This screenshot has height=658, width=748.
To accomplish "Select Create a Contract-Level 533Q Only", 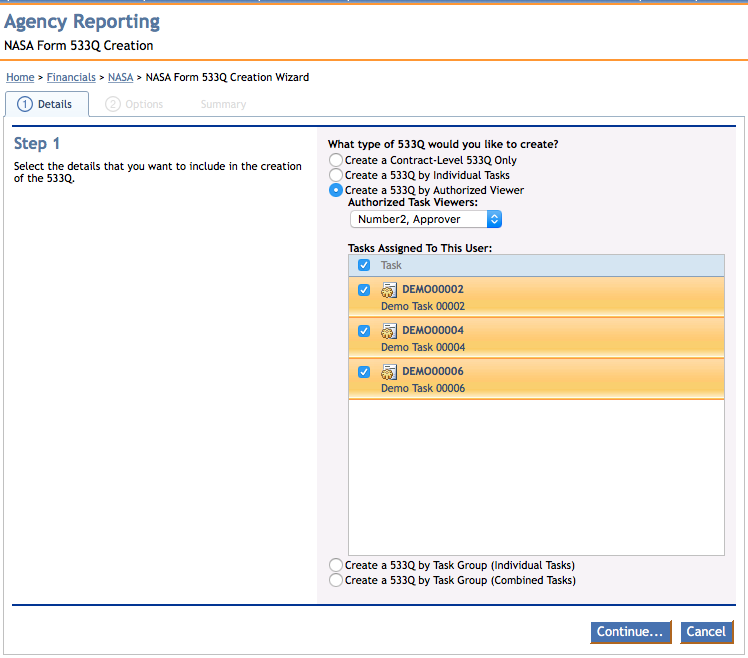I will point(336,160).
